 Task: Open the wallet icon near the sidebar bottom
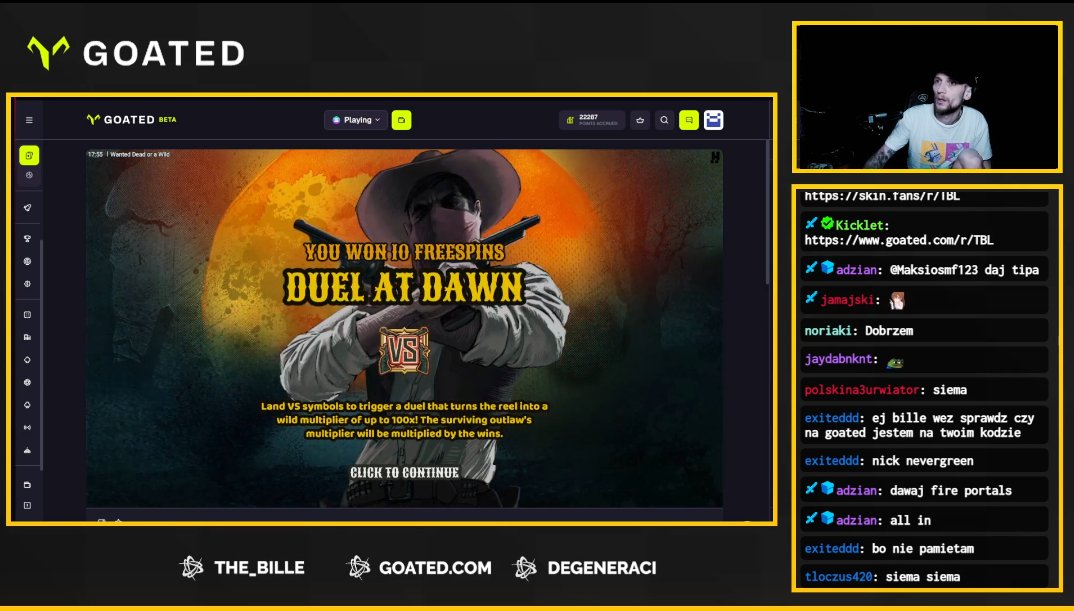coord(28,485)
